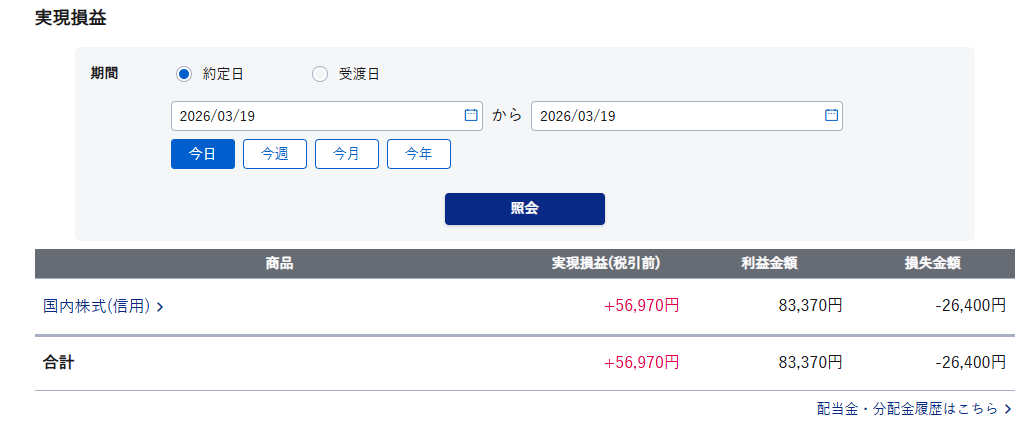The height and width of the screenshot is (426, 1024).
Task: Open the 国内株式(信用) details link
Action: pos(97,306)
